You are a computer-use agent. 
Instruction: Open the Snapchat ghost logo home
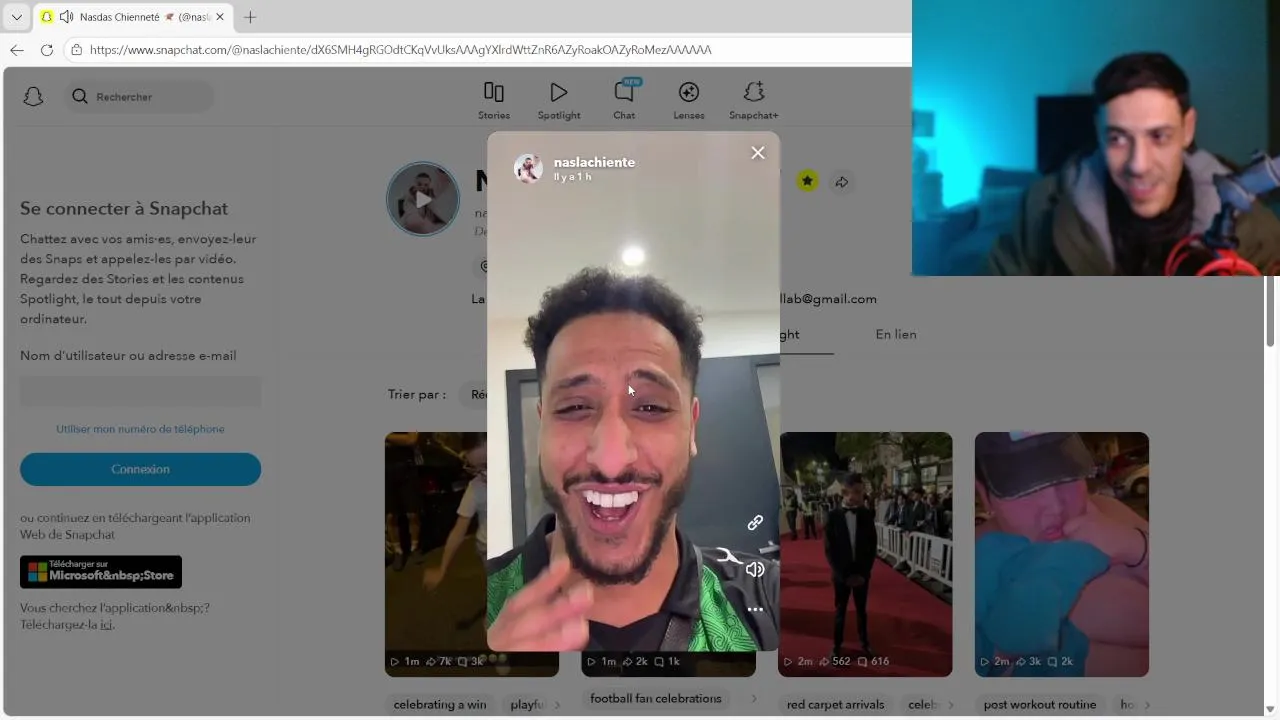coord(33,97)
